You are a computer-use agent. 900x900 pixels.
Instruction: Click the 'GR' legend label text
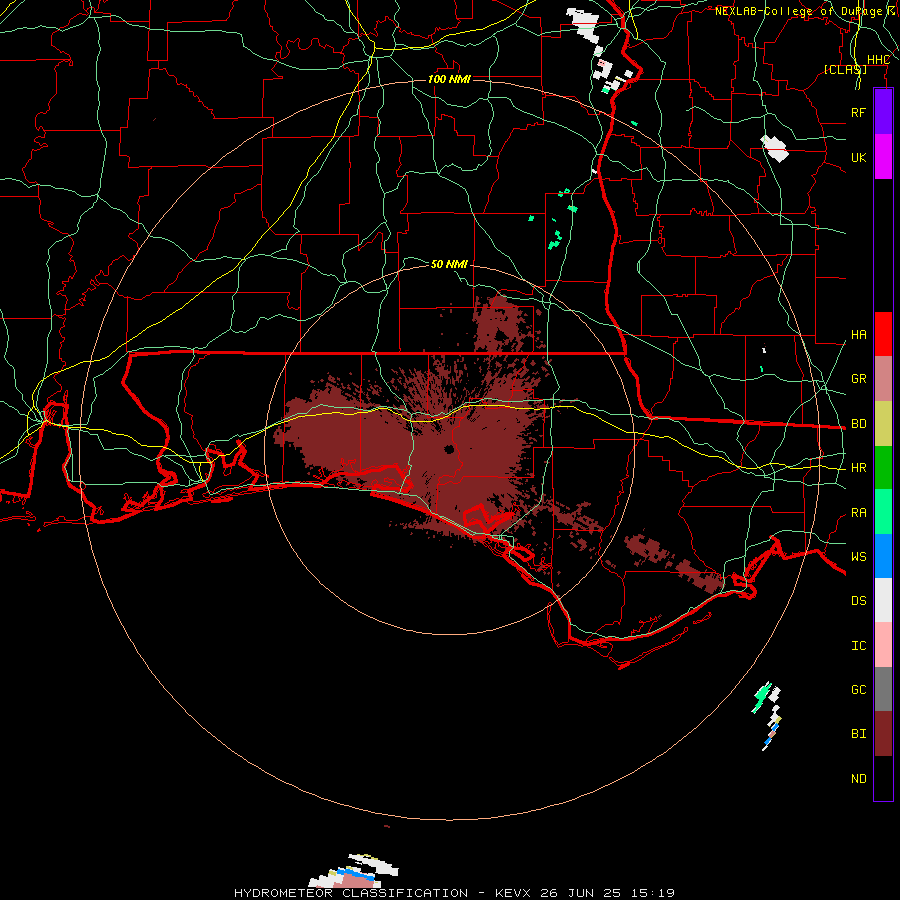pyautogui.click(x=858, y=379)
